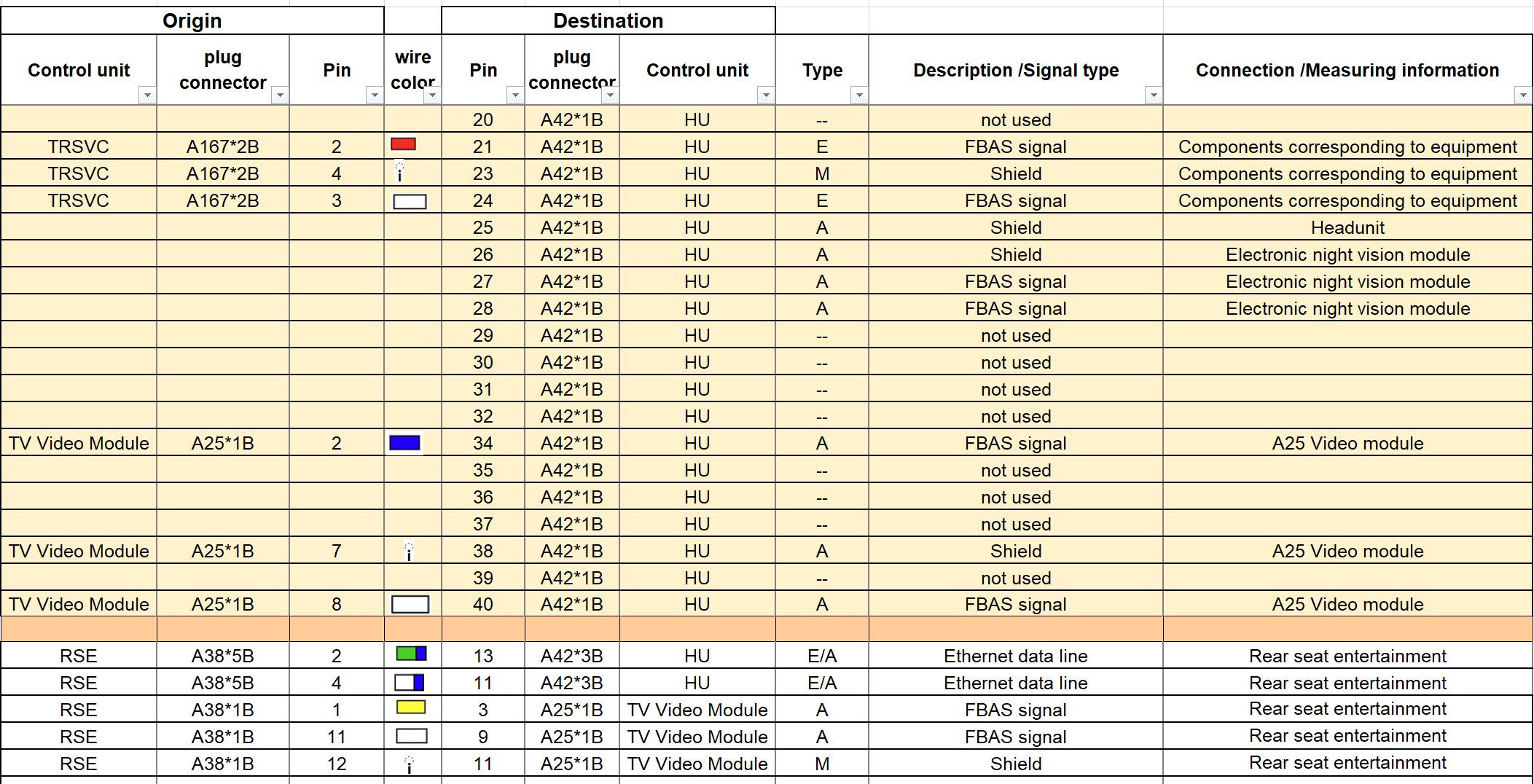Select the blue wire swatch in pin 34 row
Viewport: 1534px width, 784px height.
405,443
